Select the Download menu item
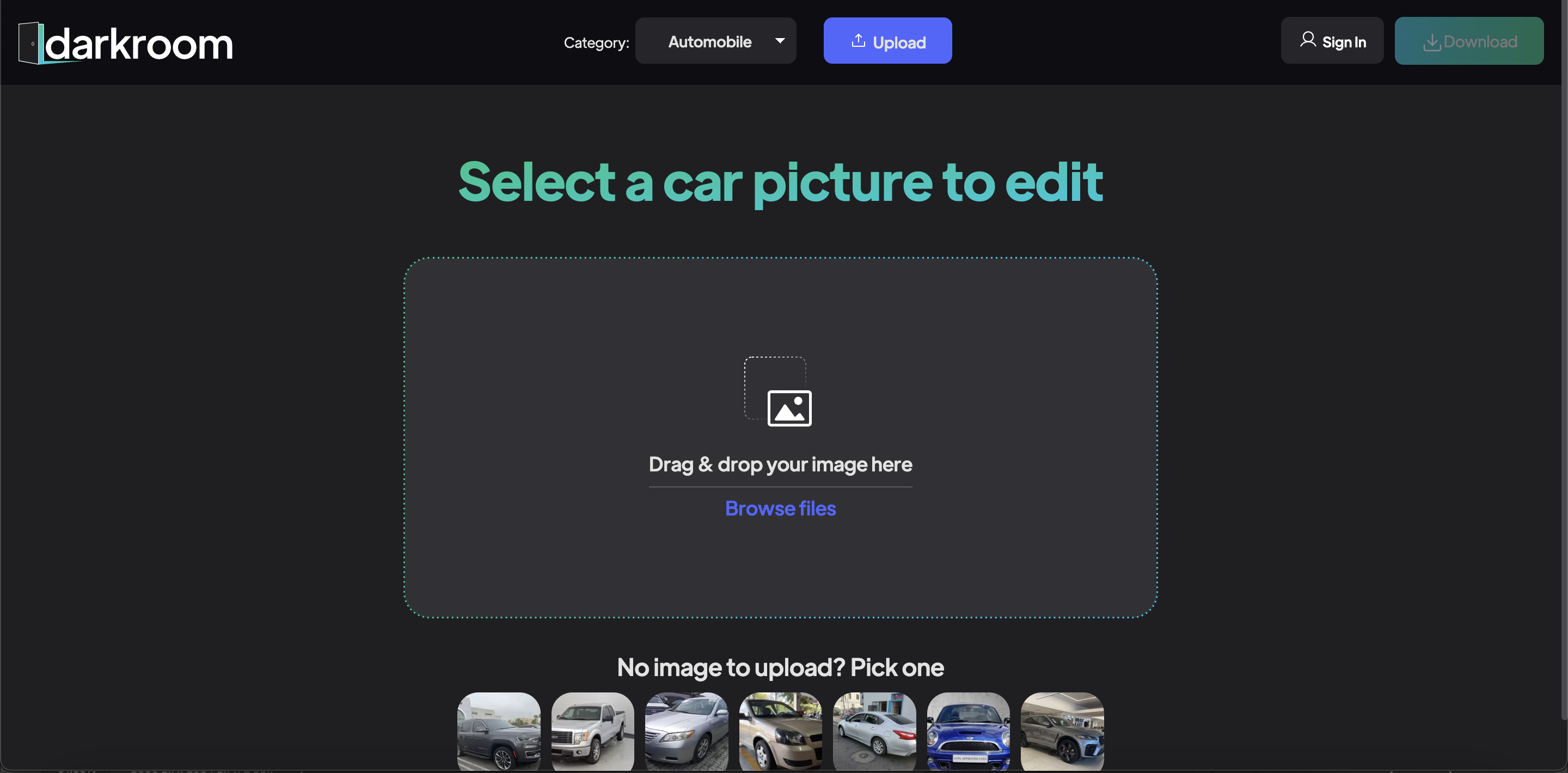 1470,40
